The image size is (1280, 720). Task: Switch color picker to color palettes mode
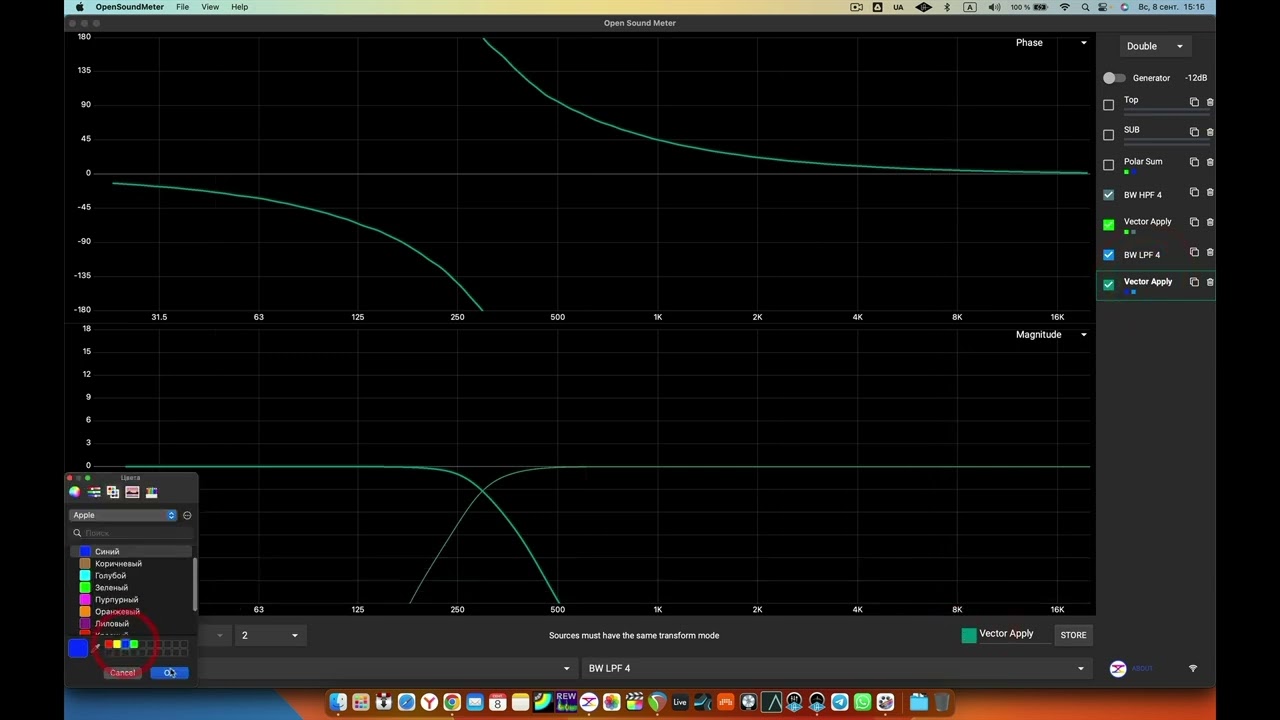pos(113,492)
